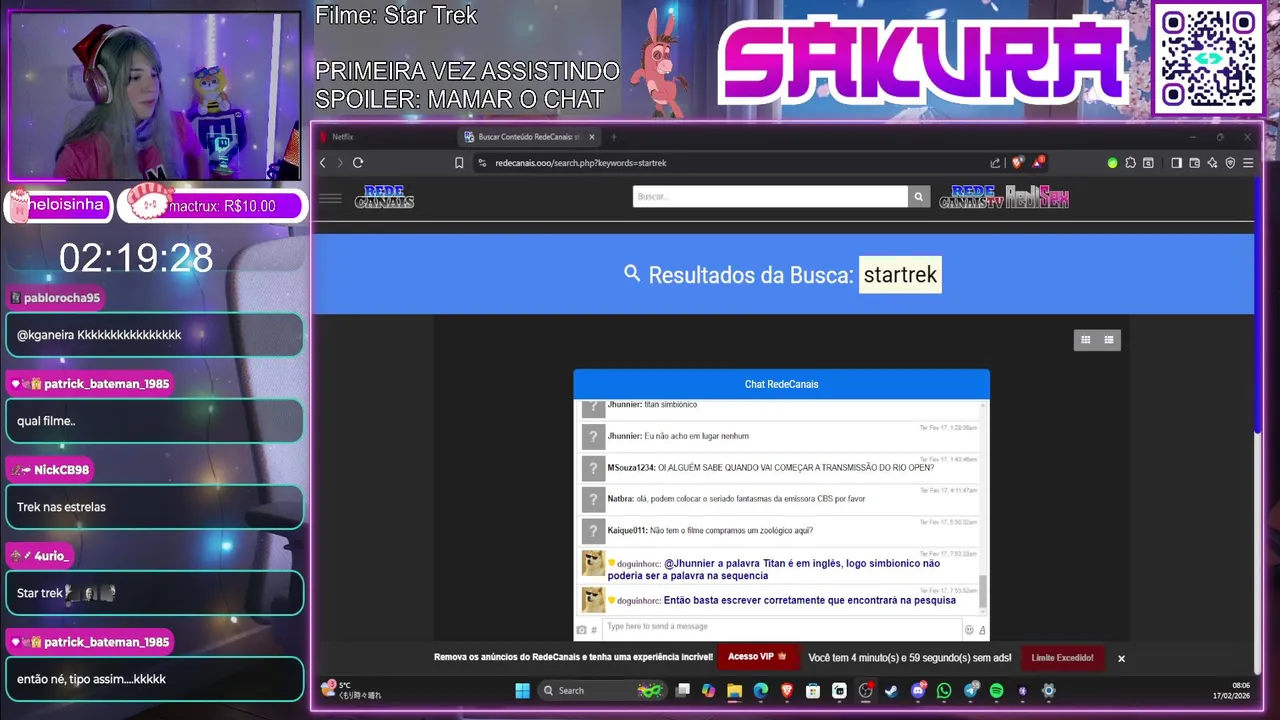Launch Microsoft Edge from the taskbar
Image resolution: width=1280 pixels, height=720 pixels.
coord(761,691)
